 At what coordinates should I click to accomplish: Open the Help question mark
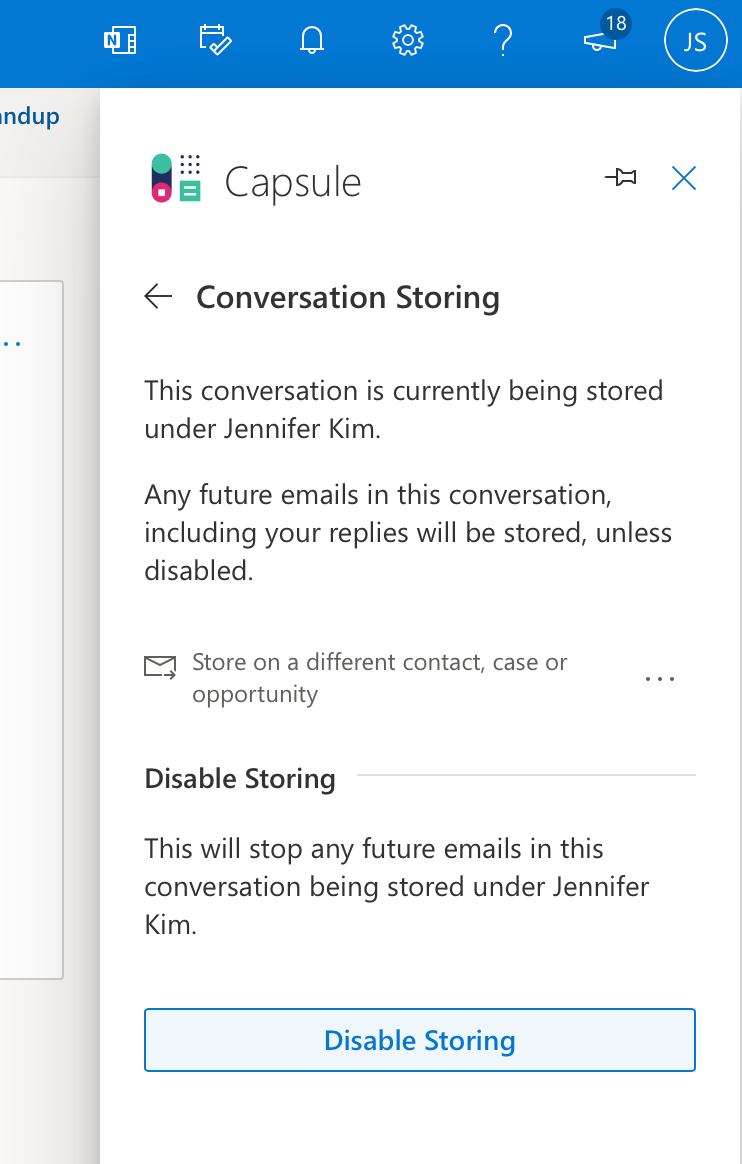point(503,40)
